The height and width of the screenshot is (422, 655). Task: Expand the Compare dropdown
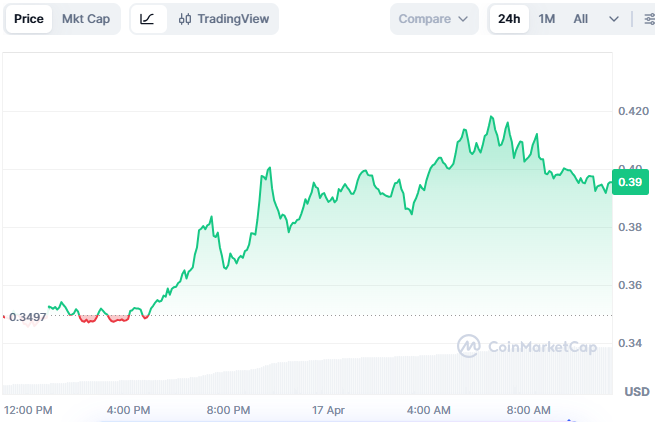click(435, 19)
